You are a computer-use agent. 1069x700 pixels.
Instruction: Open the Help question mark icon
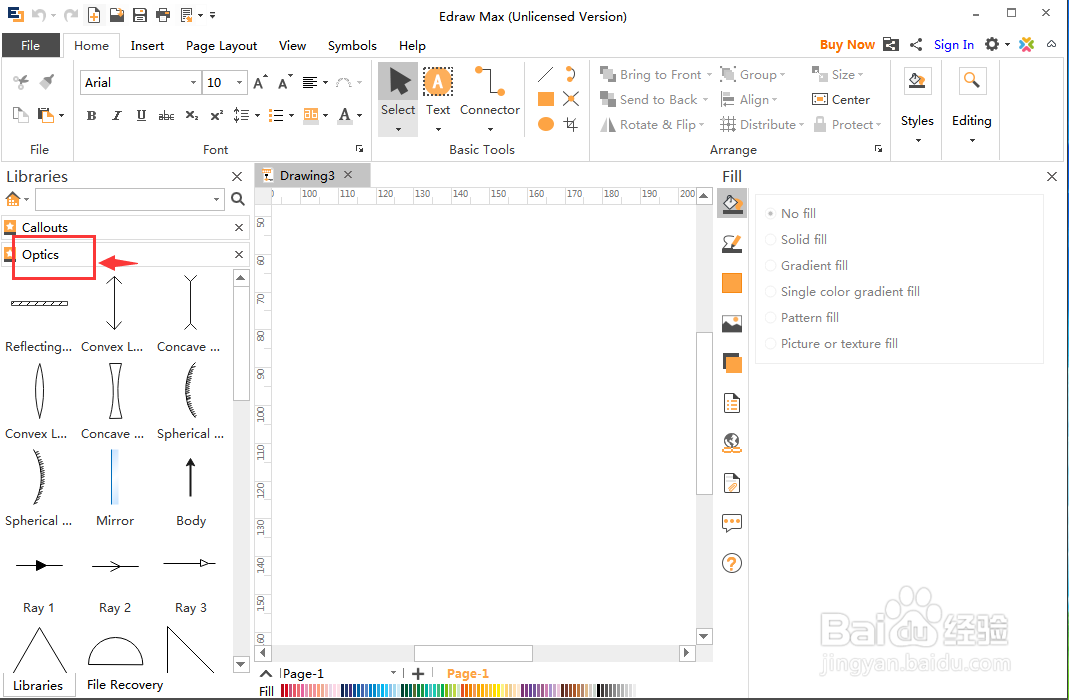(x=732, y=563)
